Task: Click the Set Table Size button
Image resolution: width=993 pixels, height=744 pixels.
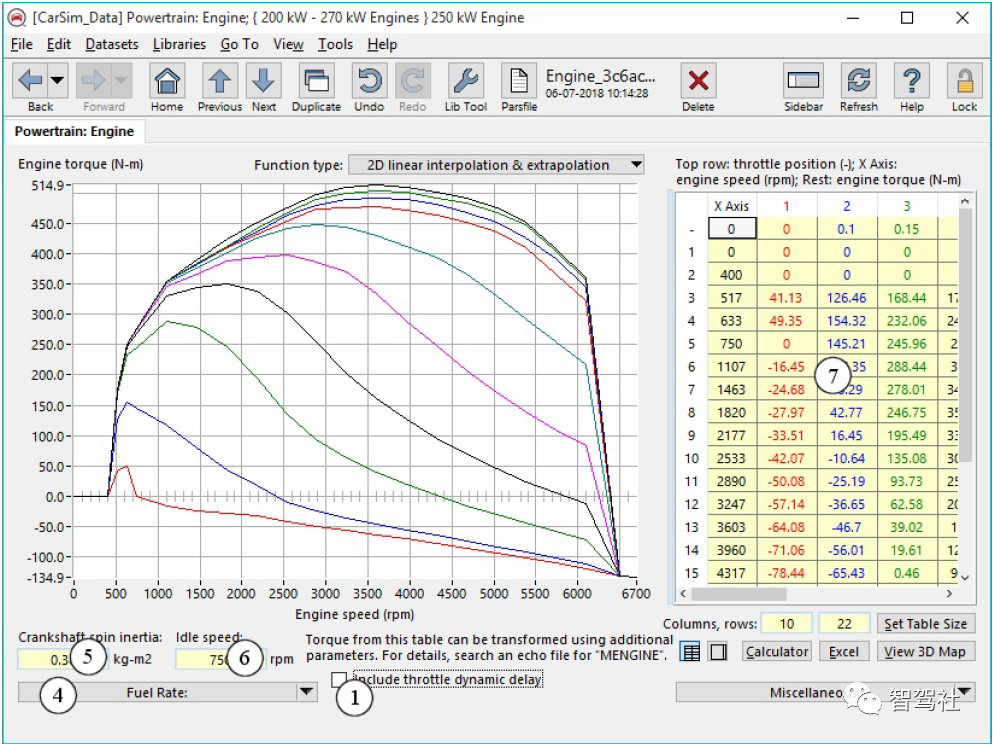Action: click(924, 624)
